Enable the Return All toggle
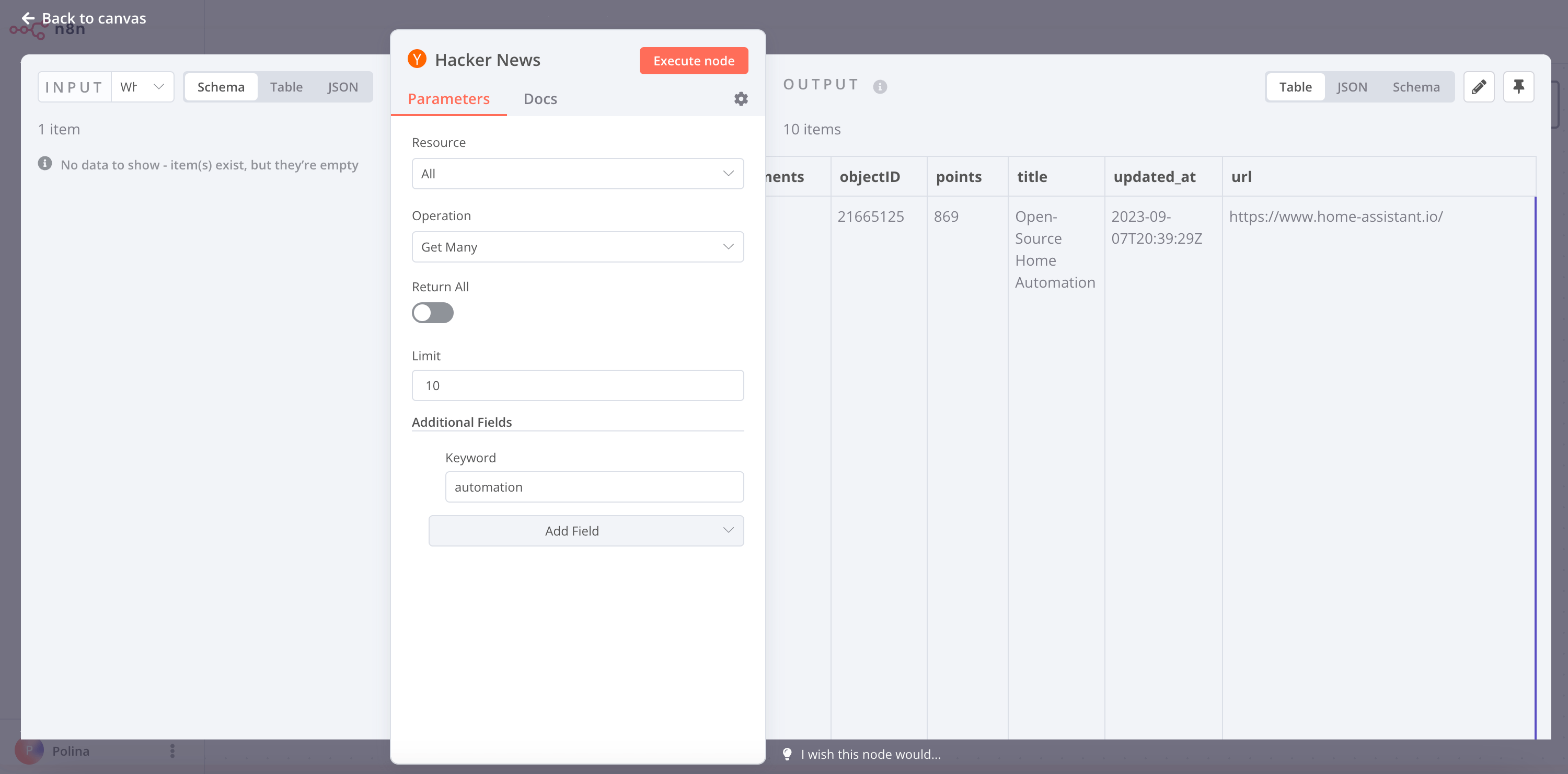The width and height of the screenshot is (1568, 774). point(433,312)
